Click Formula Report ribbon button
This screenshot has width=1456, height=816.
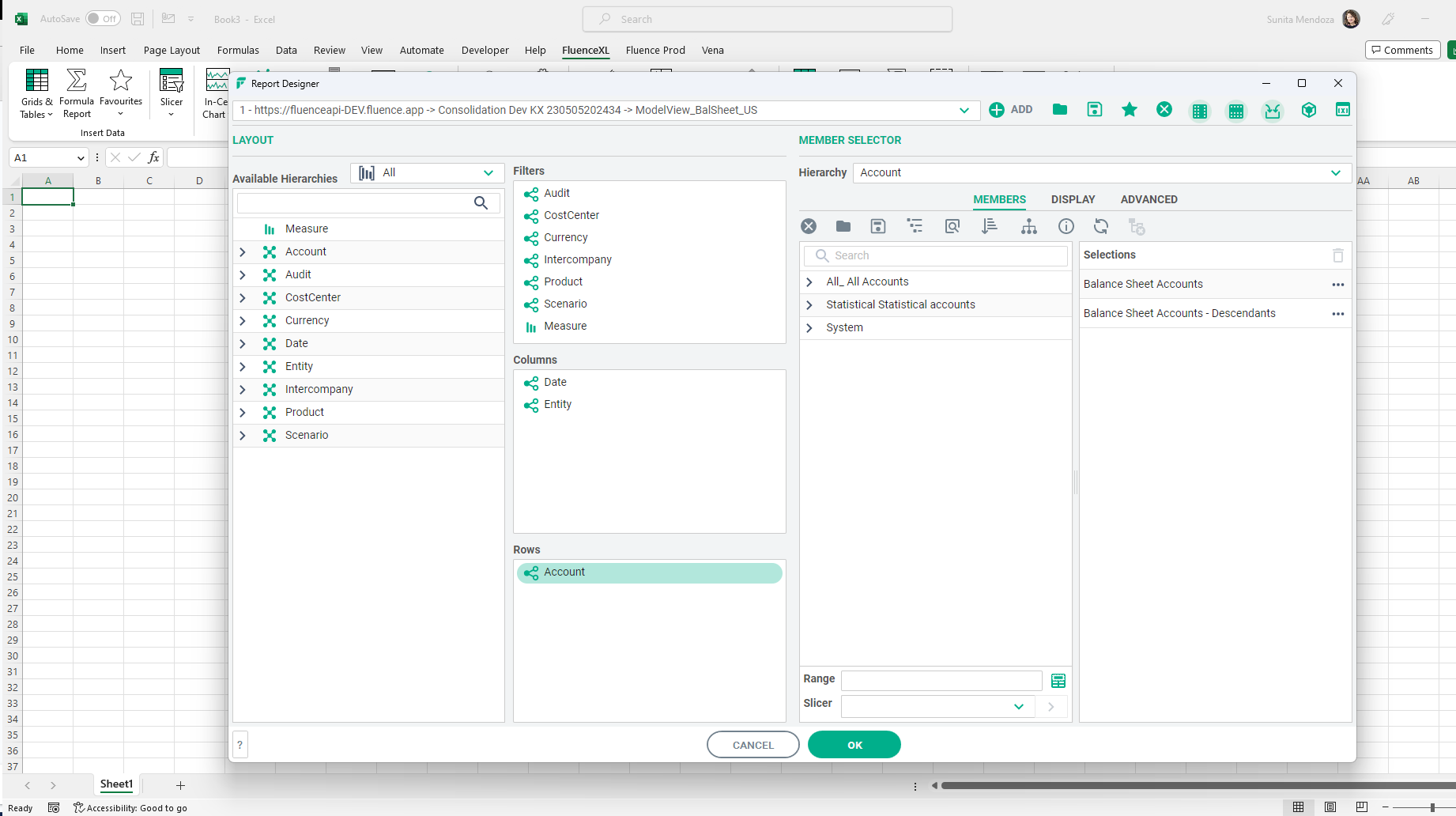(77, 93)
